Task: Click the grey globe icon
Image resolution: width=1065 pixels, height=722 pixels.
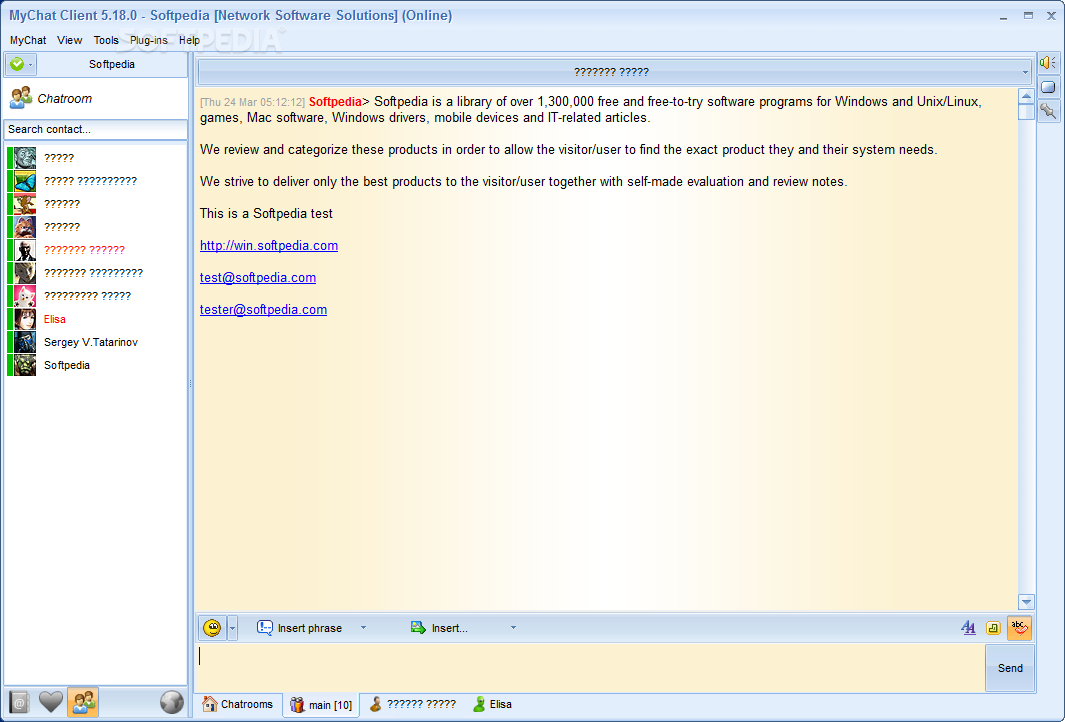Action: coord(171,702)
